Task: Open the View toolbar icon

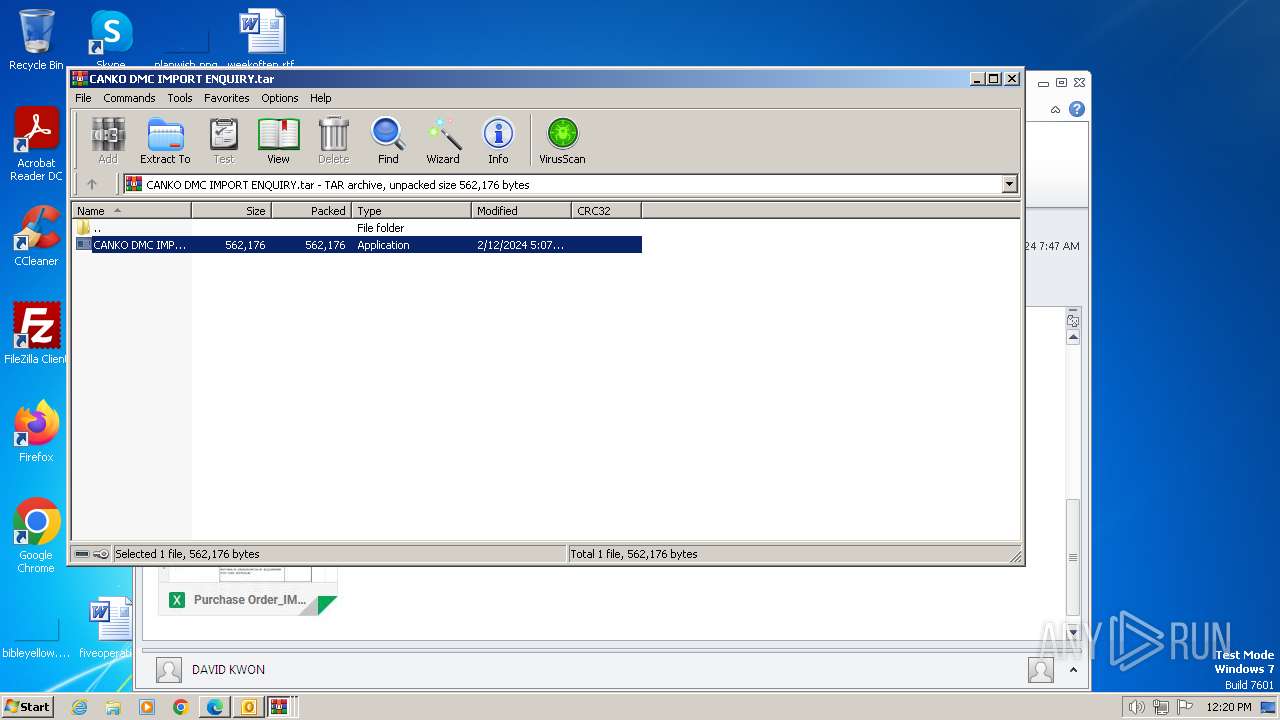Action: coord(278,140)
